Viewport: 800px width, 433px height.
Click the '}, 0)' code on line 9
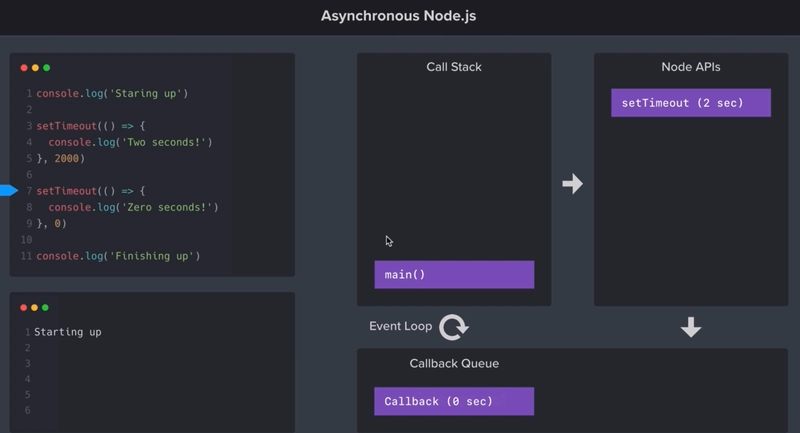pos(52,223)
